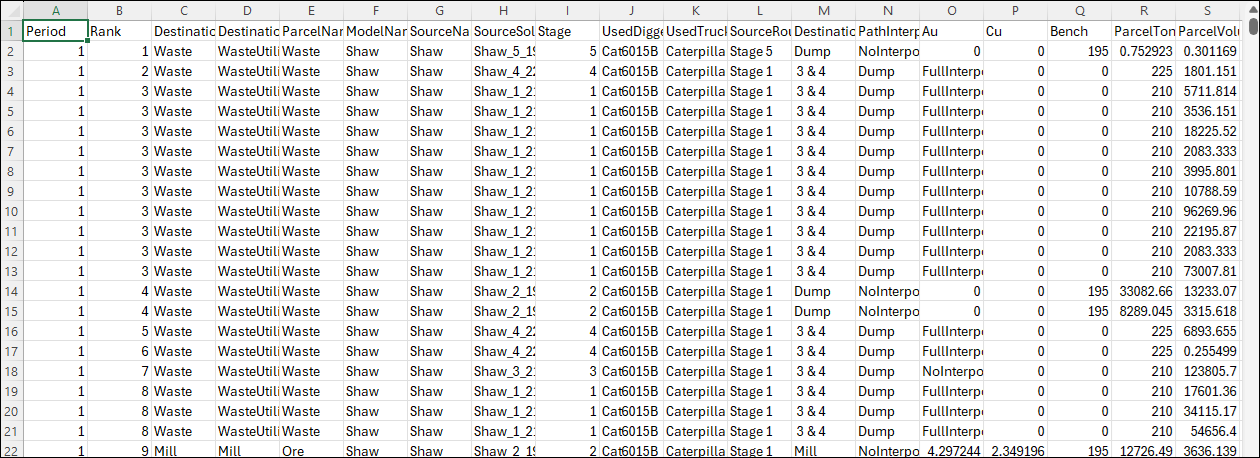This screenshot has width=1260, height=458.
Task: Select the Ore cell in row 22
Action: (x=311, y=451)
